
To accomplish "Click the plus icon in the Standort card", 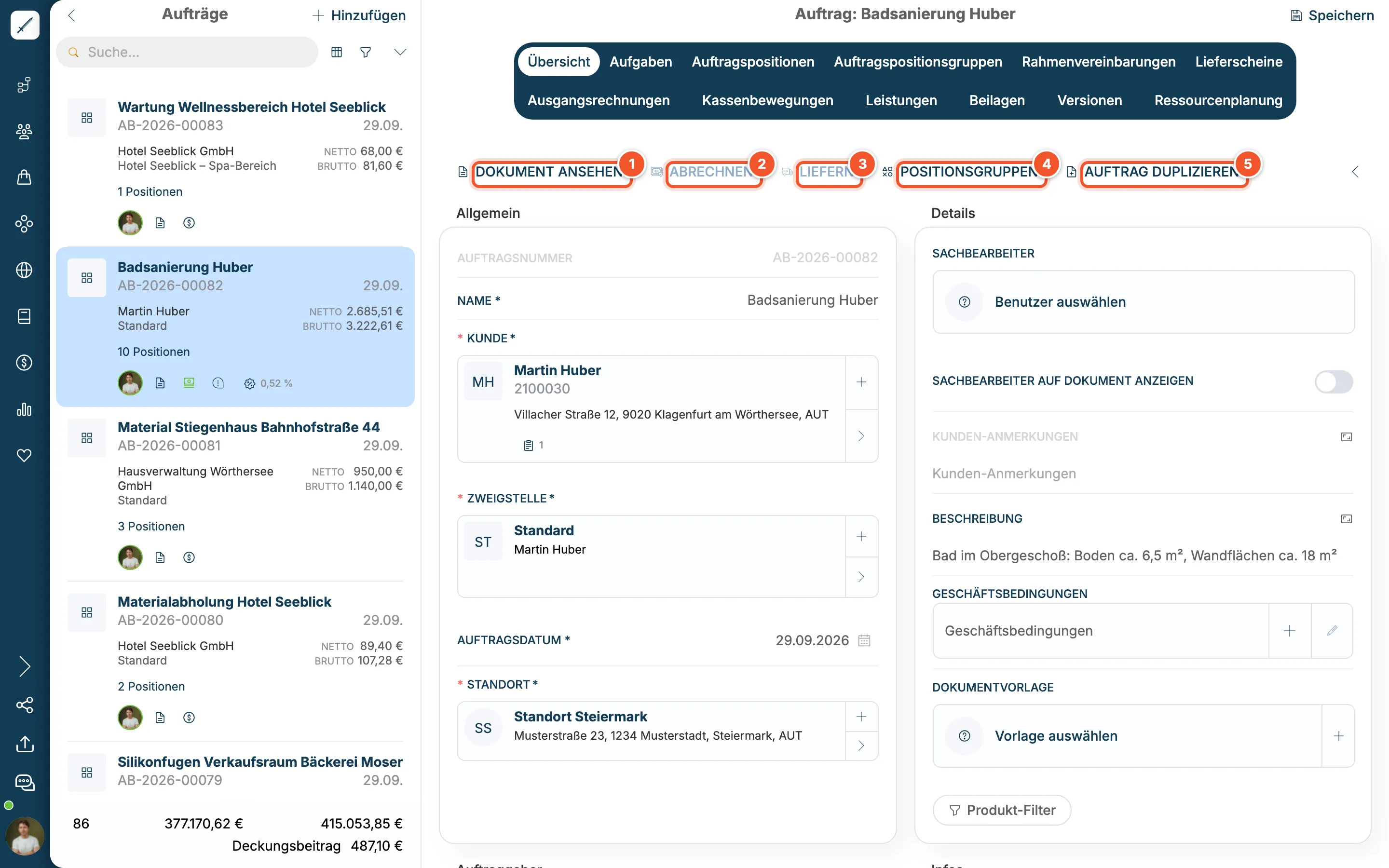I will pyautogui.click(x=861, y=717).
